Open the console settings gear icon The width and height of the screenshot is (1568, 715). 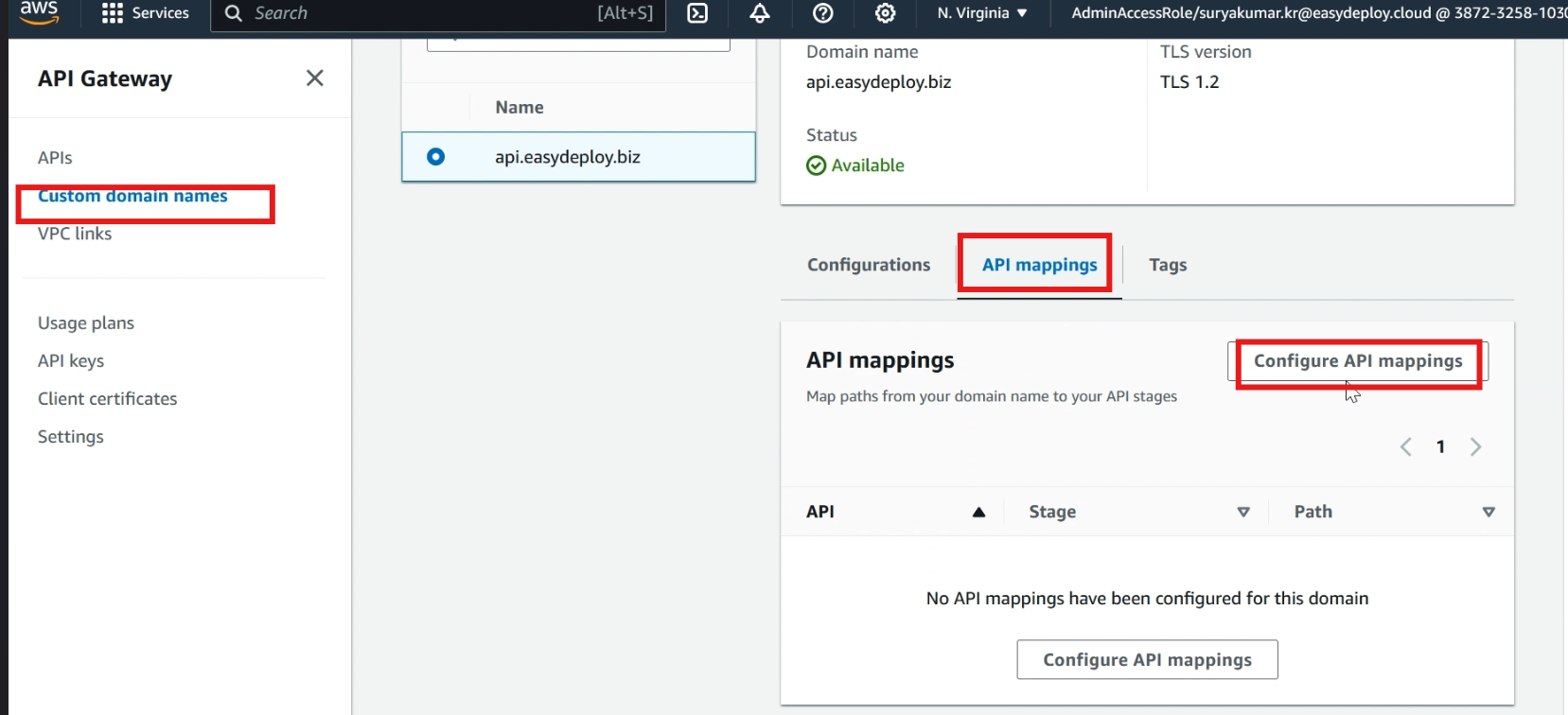pos(886,13)
